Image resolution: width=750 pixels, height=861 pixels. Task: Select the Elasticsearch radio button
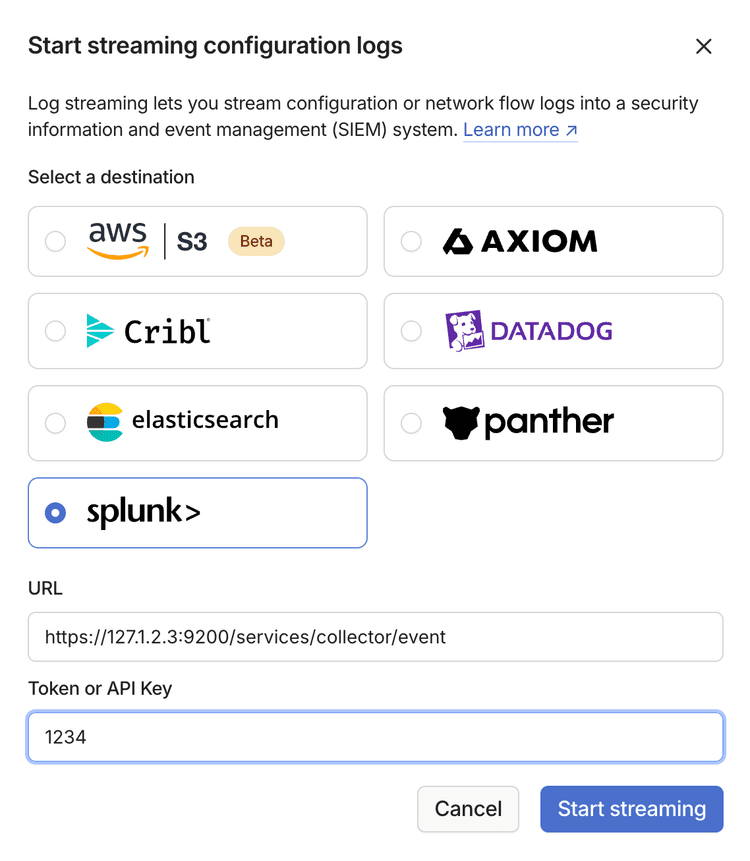(56, 423)
